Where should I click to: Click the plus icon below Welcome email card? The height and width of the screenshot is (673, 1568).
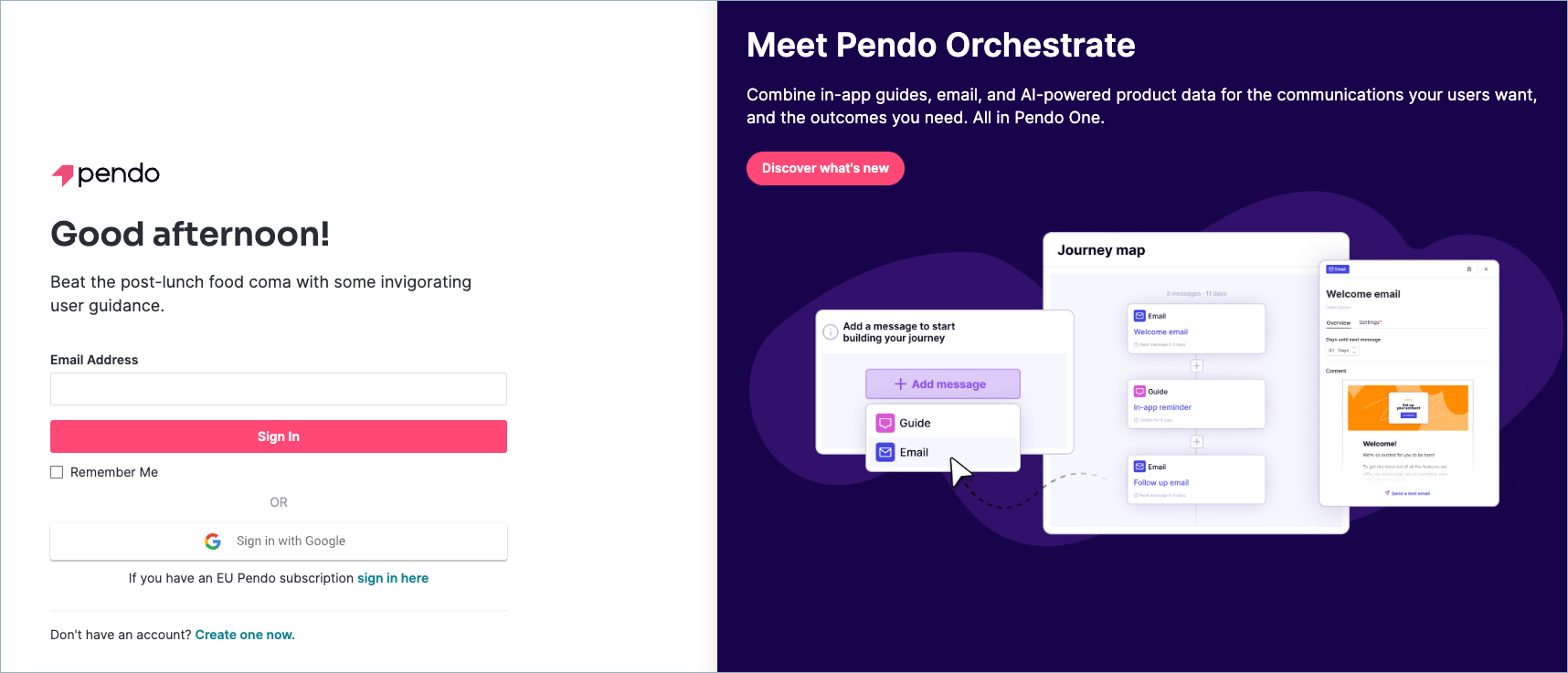pos(1196,366)
